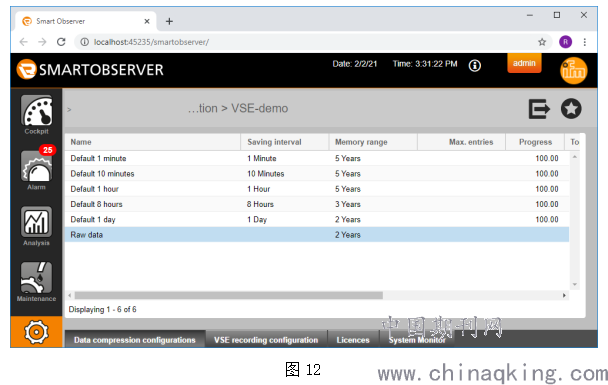Select Data compression configurations tab
Screen dimensions: 608x385
point(135,340)
